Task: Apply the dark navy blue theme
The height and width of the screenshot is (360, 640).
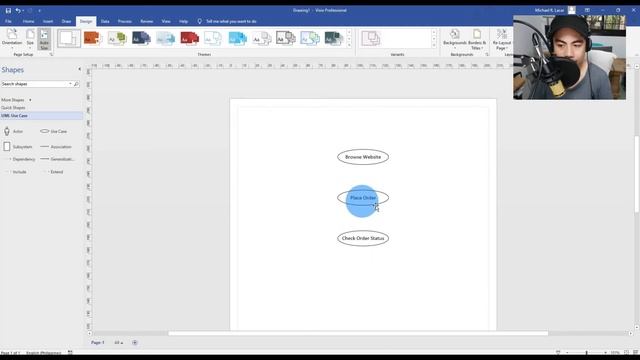Action: point(141,39)
